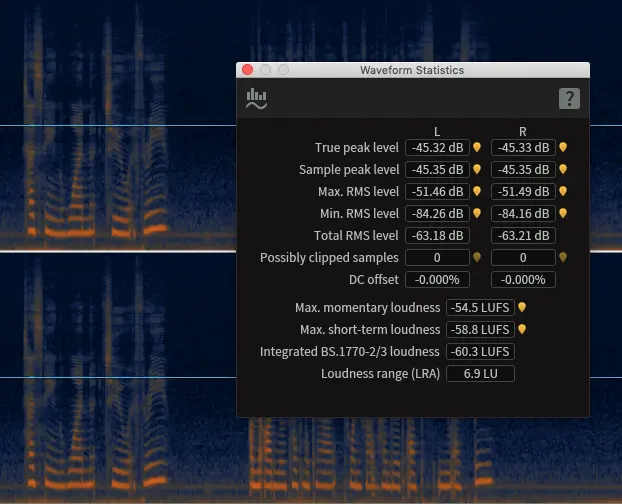Select the left True peak level value
Screen dimensions: 622x504
coord(437,147)
